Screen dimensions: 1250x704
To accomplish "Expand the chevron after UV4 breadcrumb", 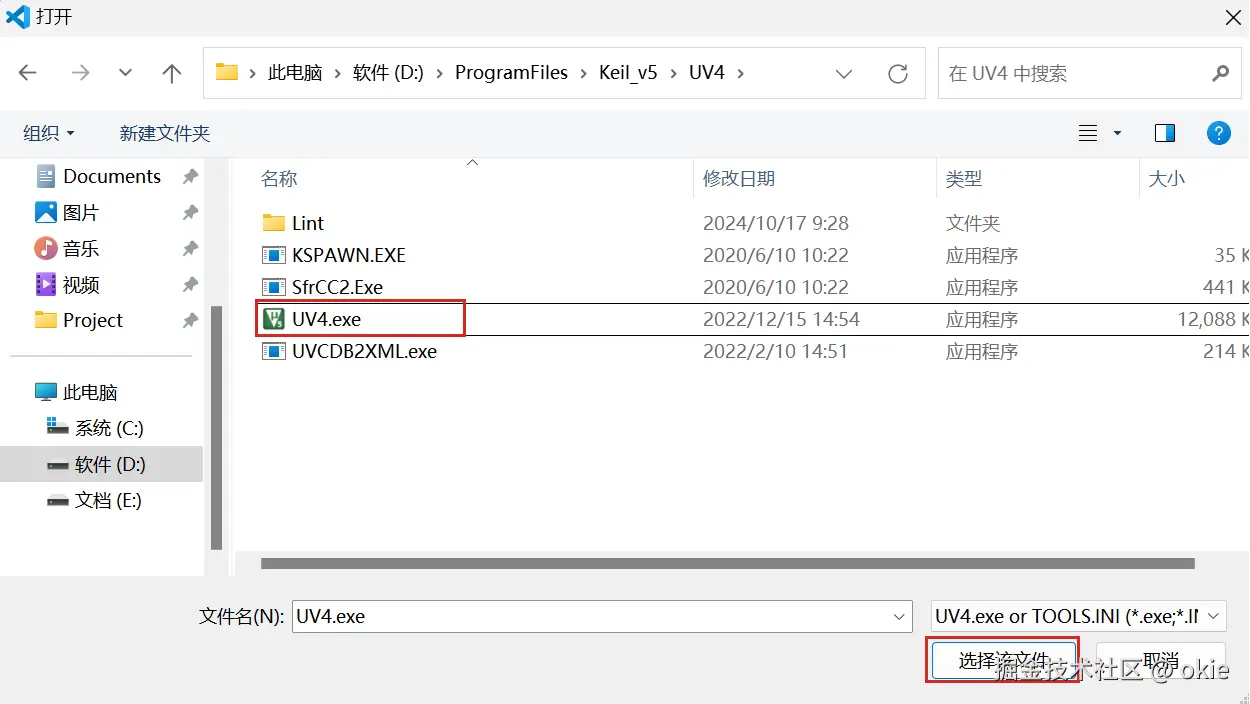I will [x=740, y=73].
